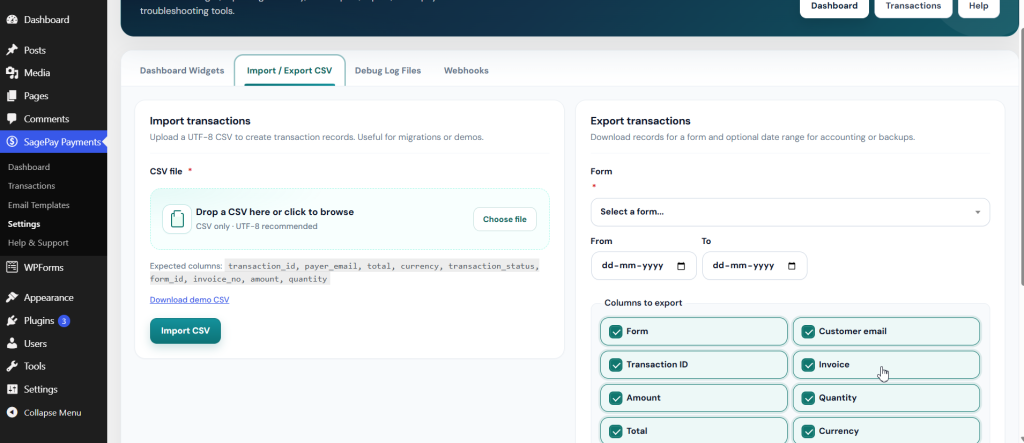This screenshot has width=1024, height=443.
Task: Click the Users person icon
Action: coord(12,344)
